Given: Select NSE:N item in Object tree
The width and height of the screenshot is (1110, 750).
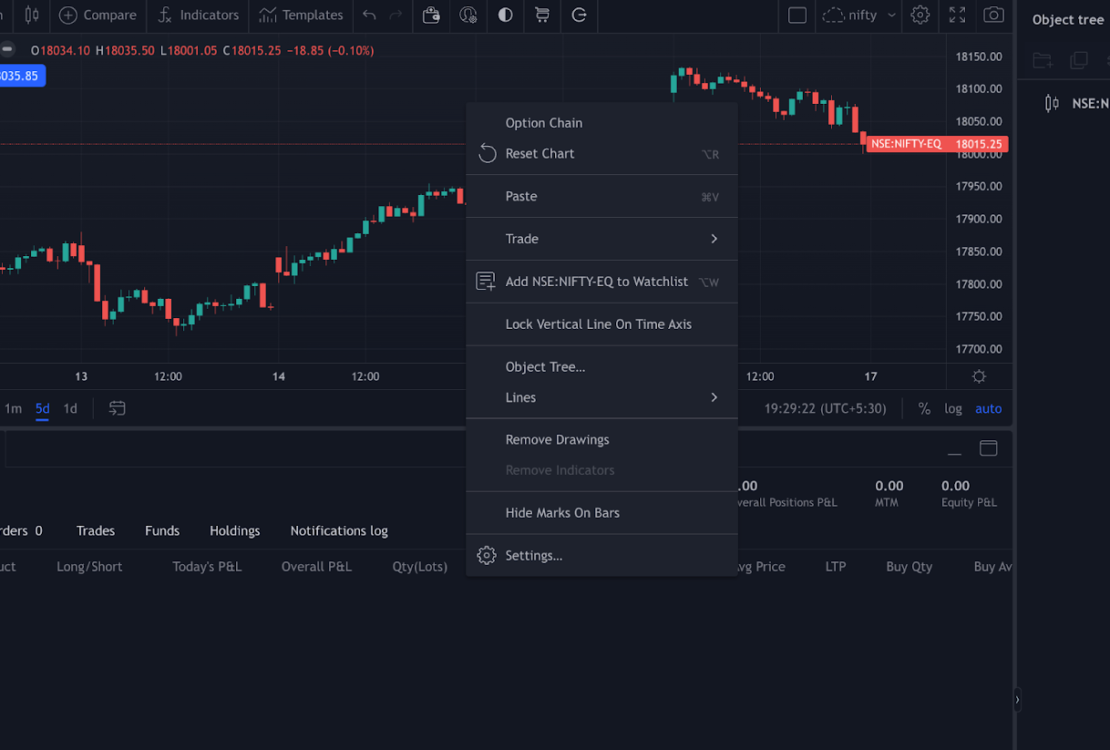Looking at the screenshot, I should [x=1077, y=103].
